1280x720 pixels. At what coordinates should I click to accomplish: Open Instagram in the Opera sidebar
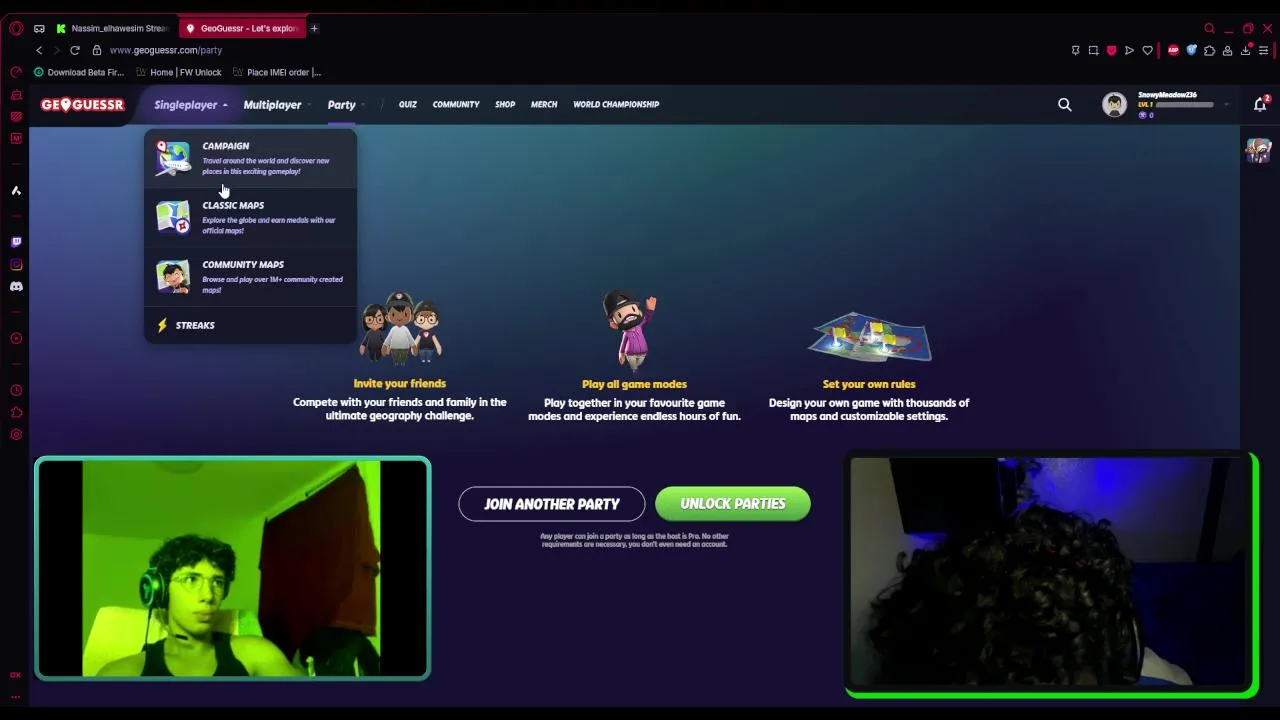coord(16,264)
